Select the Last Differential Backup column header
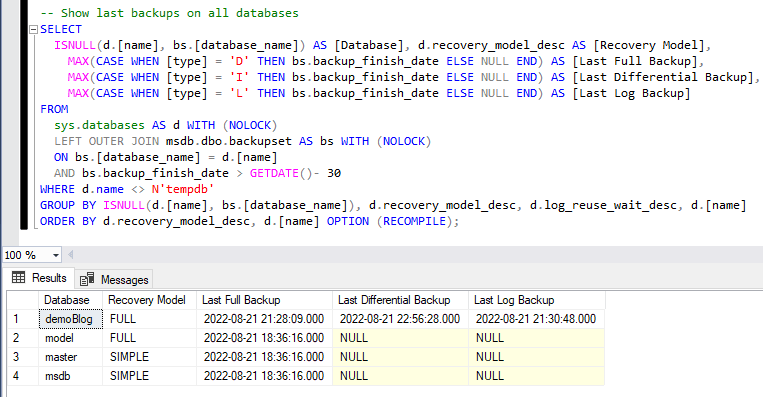 coord(400,300)
